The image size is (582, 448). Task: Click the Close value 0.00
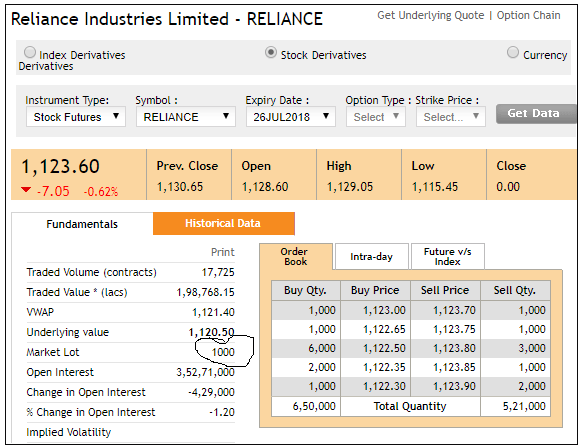(x=508, y=187)
